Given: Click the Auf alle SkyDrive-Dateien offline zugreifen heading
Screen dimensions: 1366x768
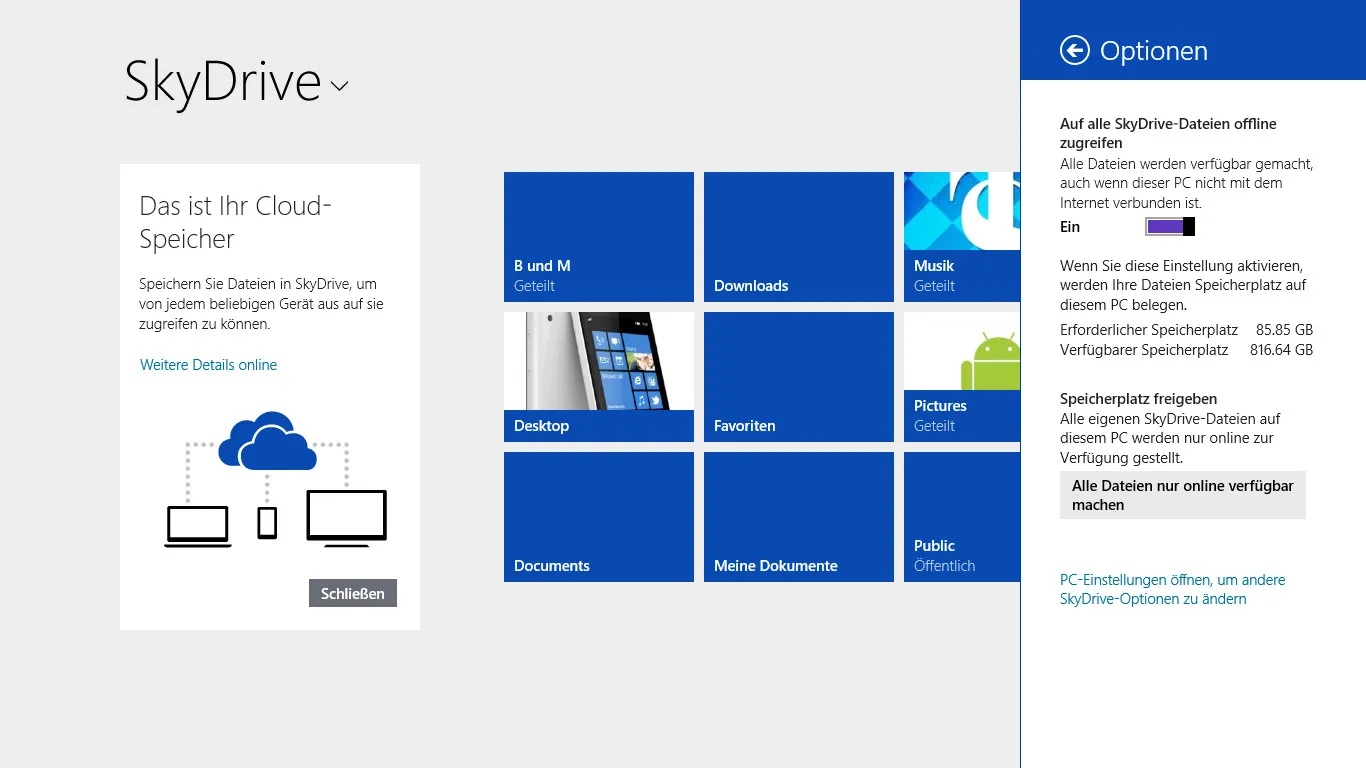Looking at the screenshot, I should click(x=1168, y=133).
